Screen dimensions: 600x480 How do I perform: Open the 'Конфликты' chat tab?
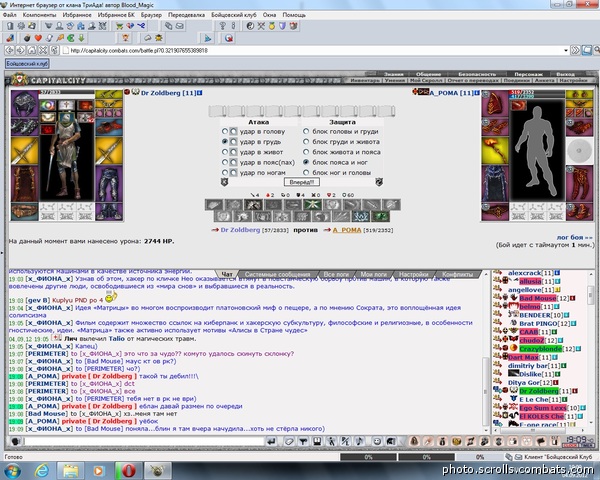[457, 274]
